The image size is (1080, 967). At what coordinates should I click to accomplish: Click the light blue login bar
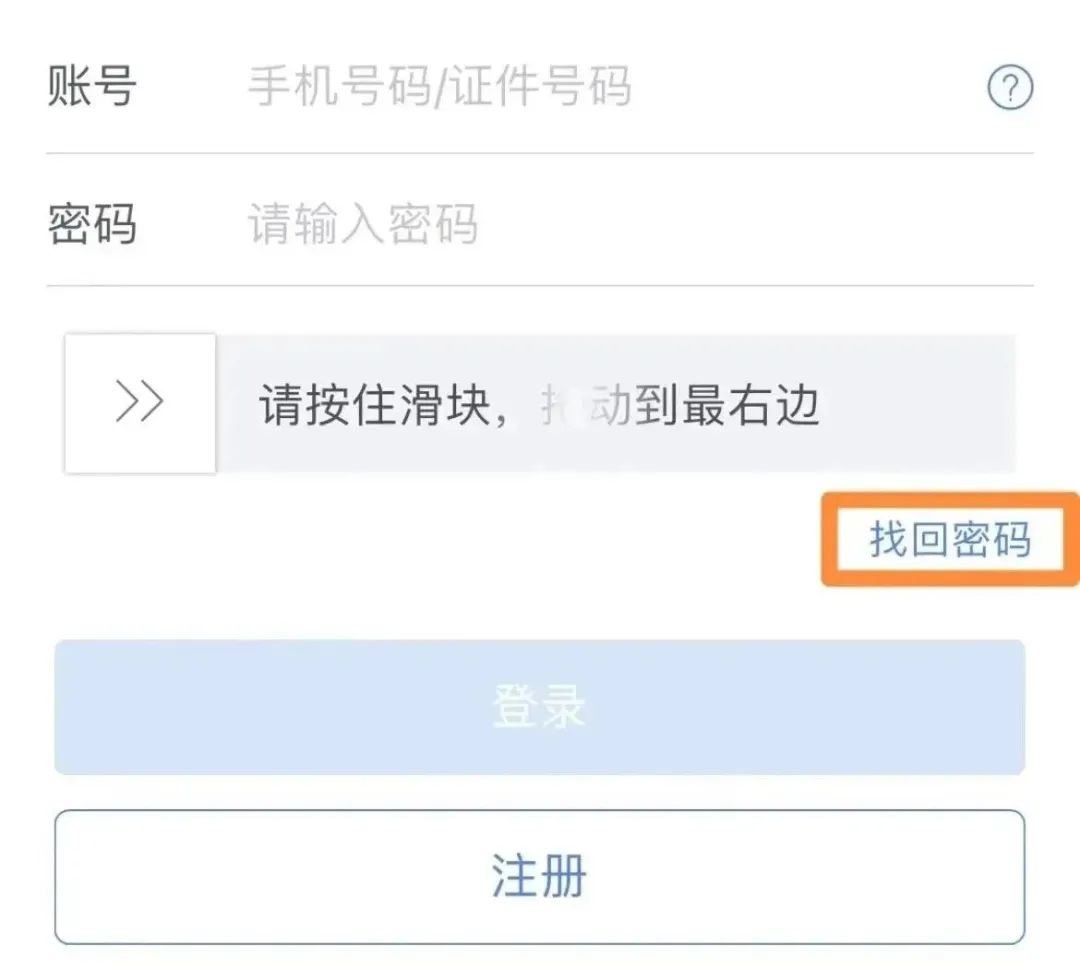click(540, 707)
